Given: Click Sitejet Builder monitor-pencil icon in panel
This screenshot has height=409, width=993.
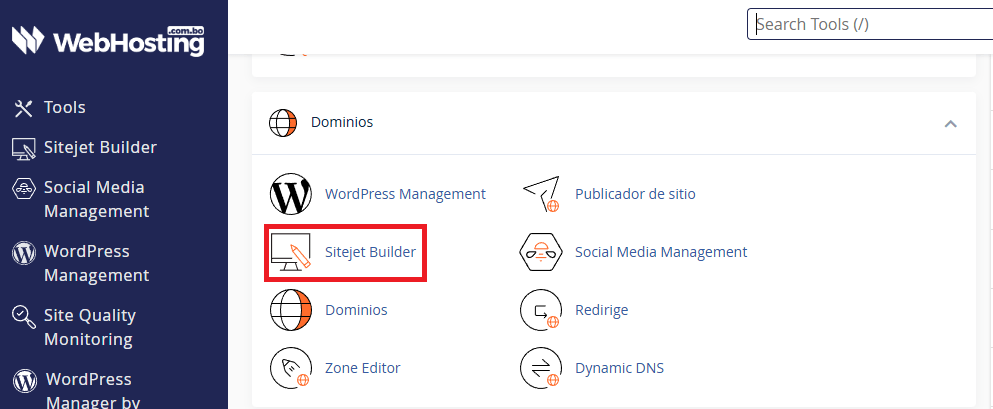Looking at the screenshot, I should 291,252.
